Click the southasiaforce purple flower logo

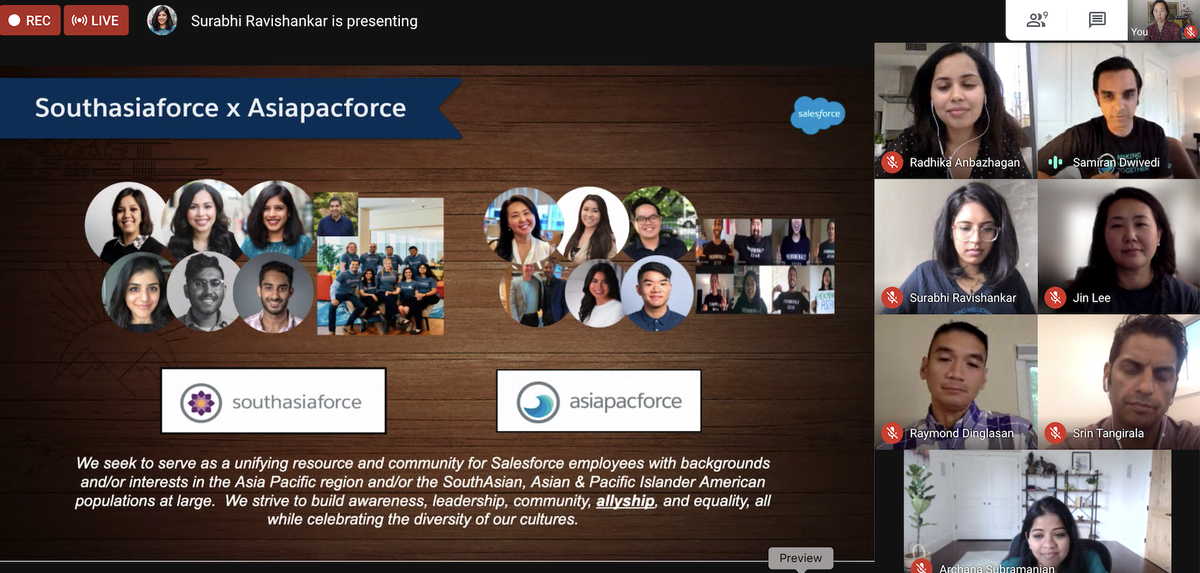[203, 402]
